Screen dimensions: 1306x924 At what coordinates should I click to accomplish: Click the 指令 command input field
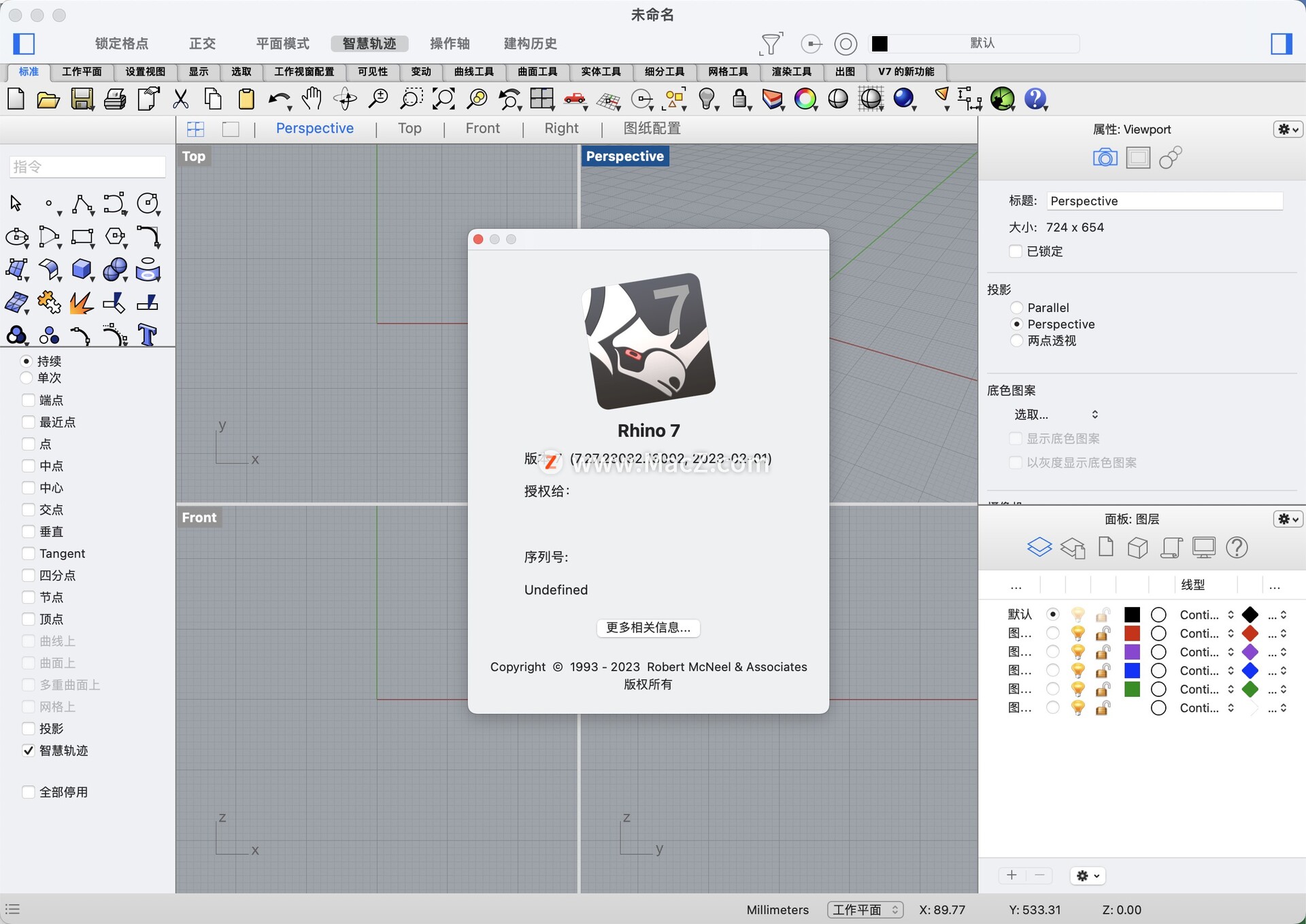pos(87,167)
